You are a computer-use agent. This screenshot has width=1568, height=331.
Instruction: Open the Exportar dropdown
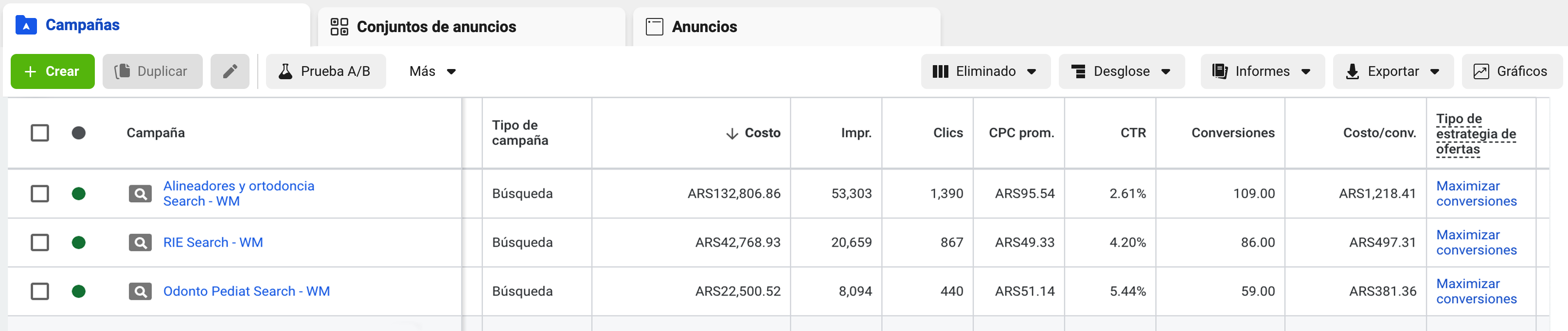click(1393, 71)
